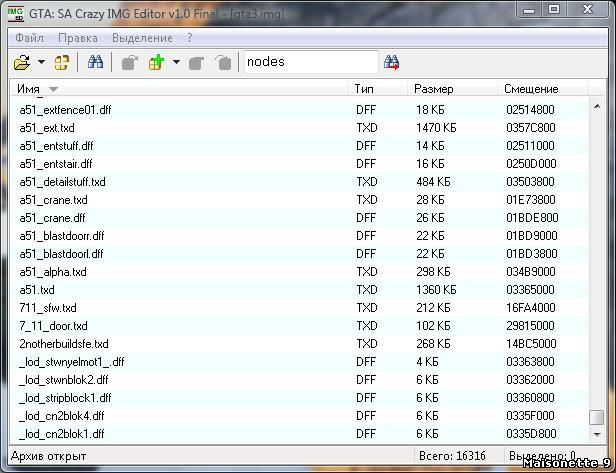Image resolution: width=616 pixels, height=473 pixels.
Task: Open archive with the folder icon
Action: pos(22,62)
